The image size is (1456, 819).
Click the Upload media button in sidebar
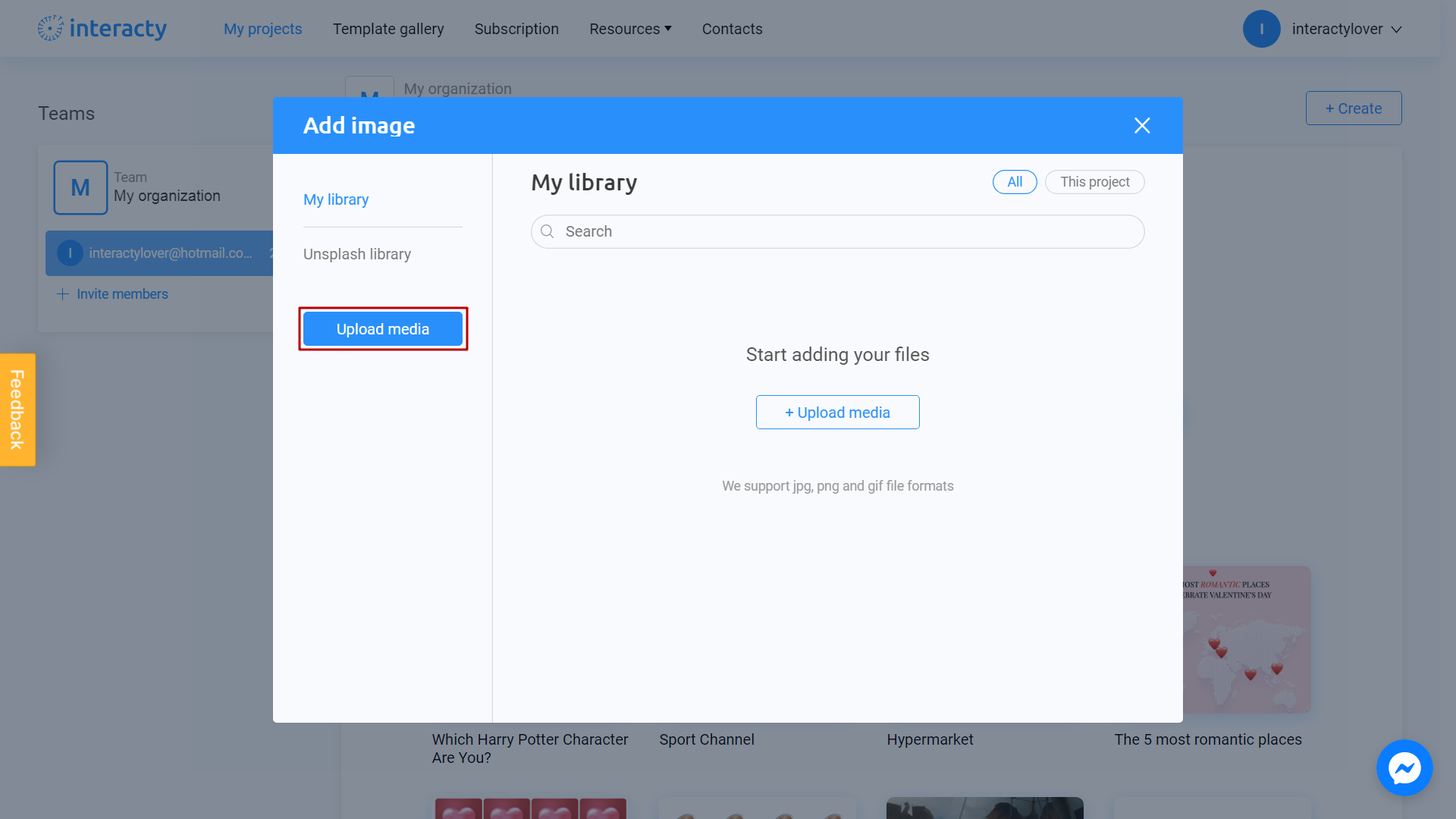pos(382,328)
